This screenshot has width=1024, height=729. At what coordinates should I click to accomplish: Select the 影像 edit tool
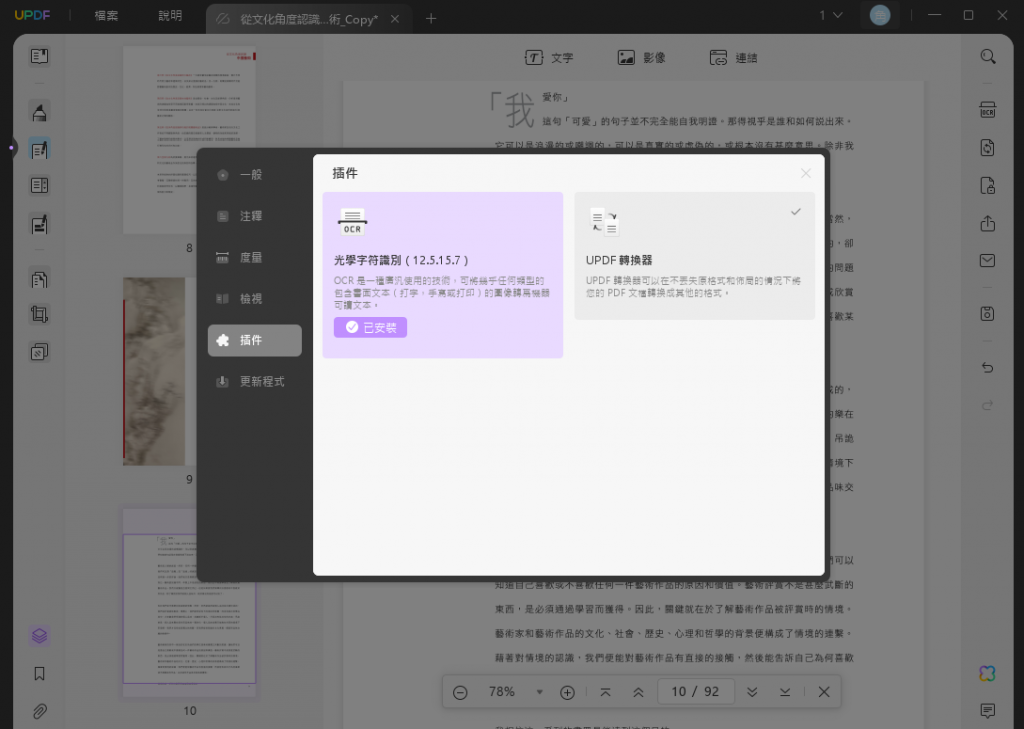(x=642, y=58)
